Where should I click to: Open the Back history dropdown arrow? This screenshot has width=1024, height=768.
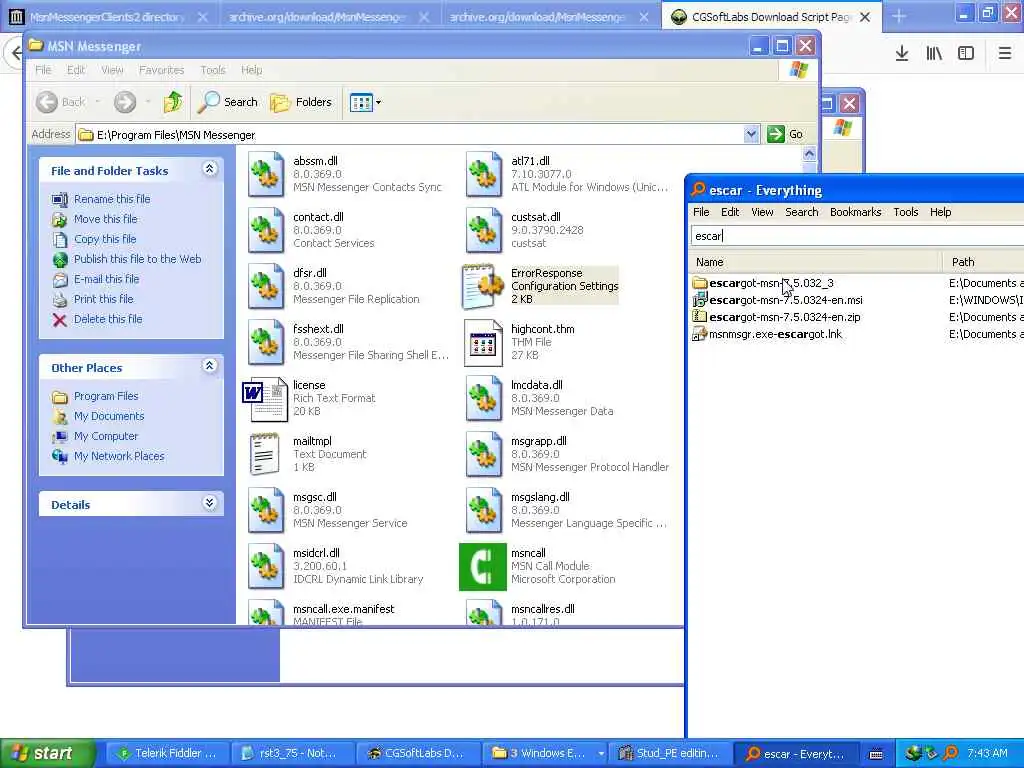click(97, 102)
